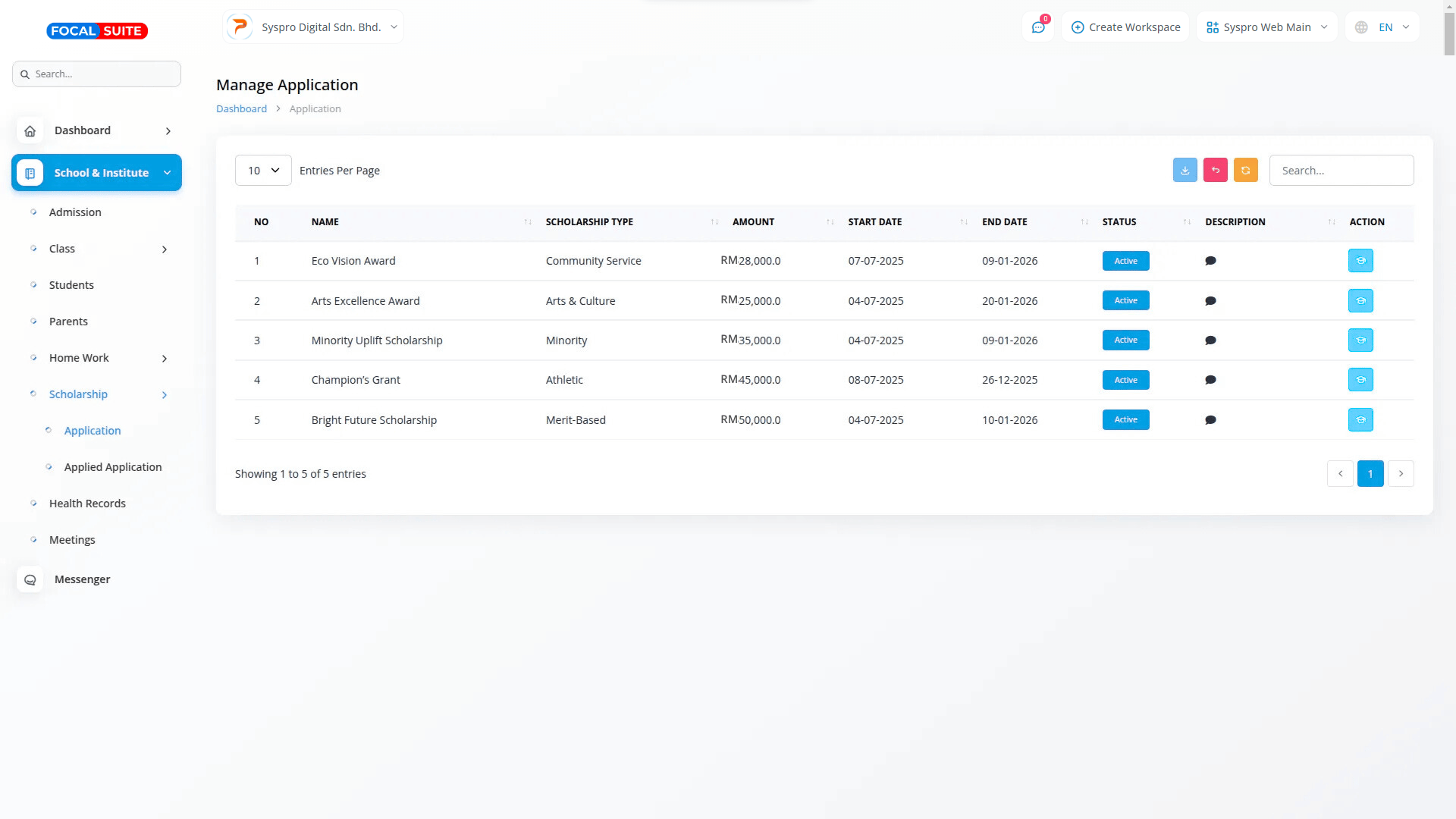Viewport: 1456px width, 819px height.
Task: View description comment icon for Champion's Grant
Action: click(x=1210, y=380)
